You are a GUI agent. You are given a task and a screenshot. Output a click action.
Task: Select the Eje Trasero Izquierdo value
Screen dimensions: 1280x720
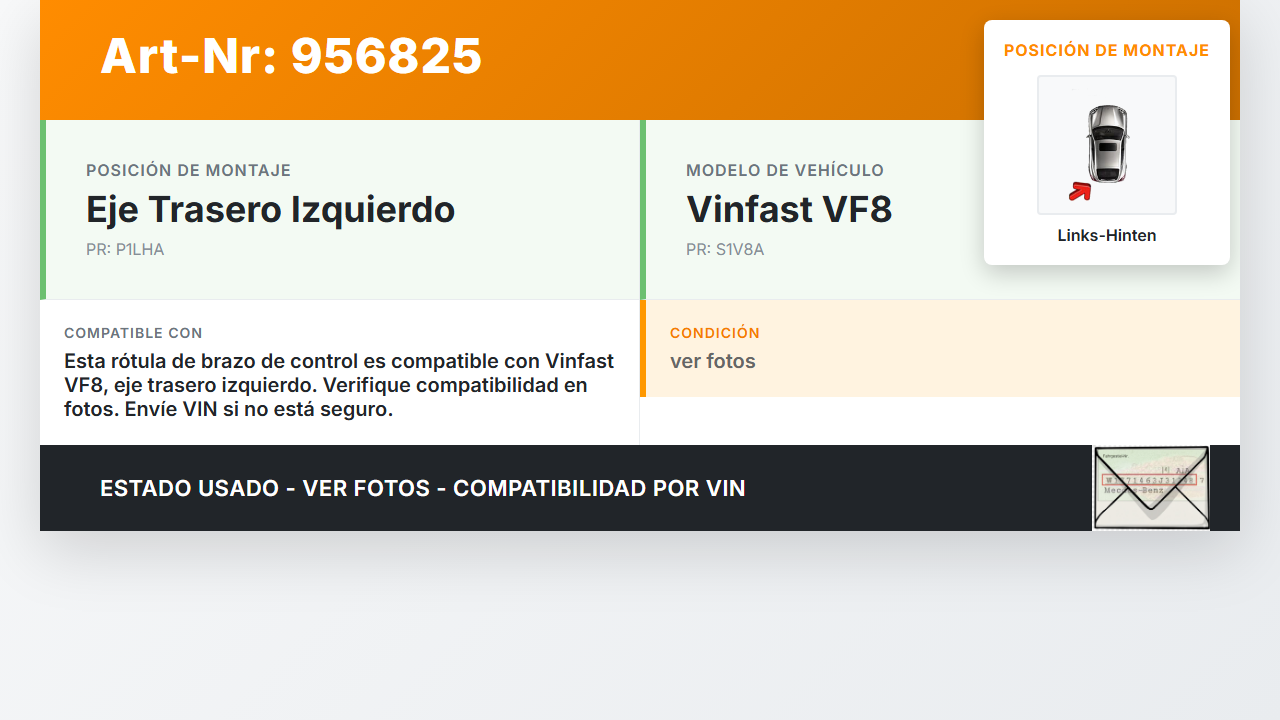coord(270,210)
